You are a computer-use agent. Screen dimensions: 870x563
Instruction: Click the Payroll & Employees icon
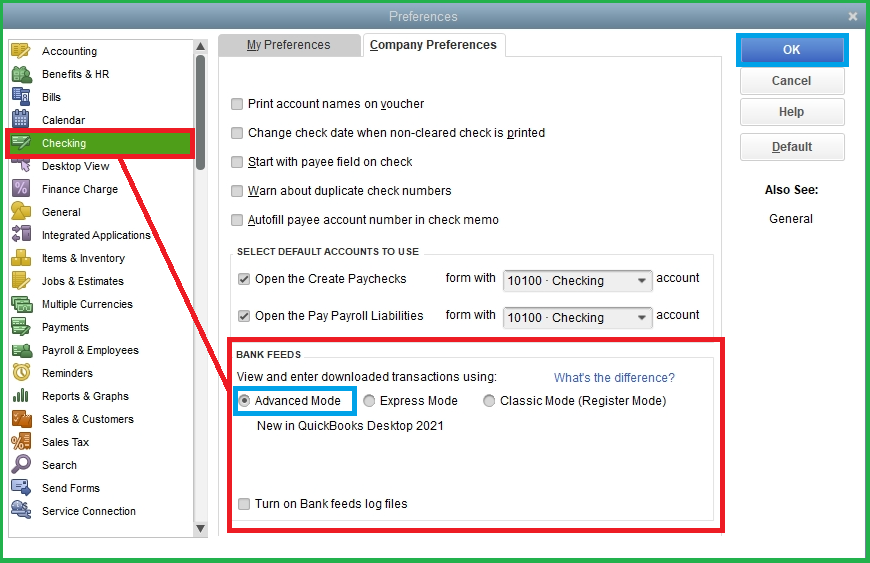[x=21, y=349]
